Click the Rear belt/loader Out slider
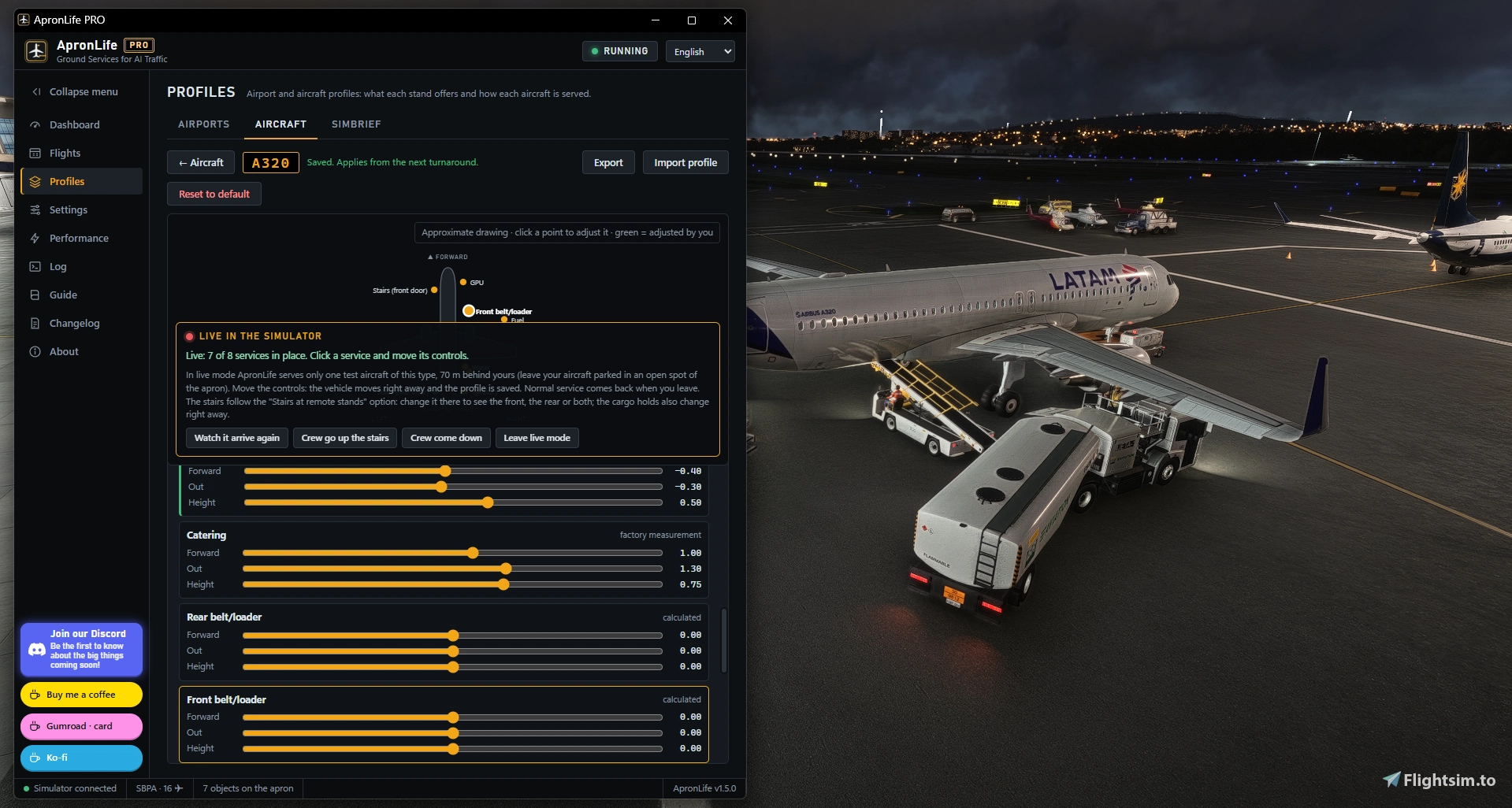This screenshot has height=808, width=1512. coord(452,650)
